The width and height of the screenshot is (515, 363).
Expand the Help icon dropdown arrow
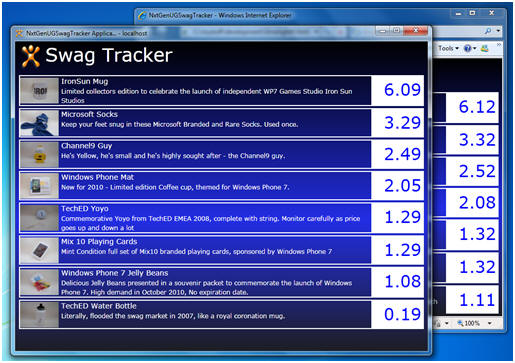tap(474, 49)
